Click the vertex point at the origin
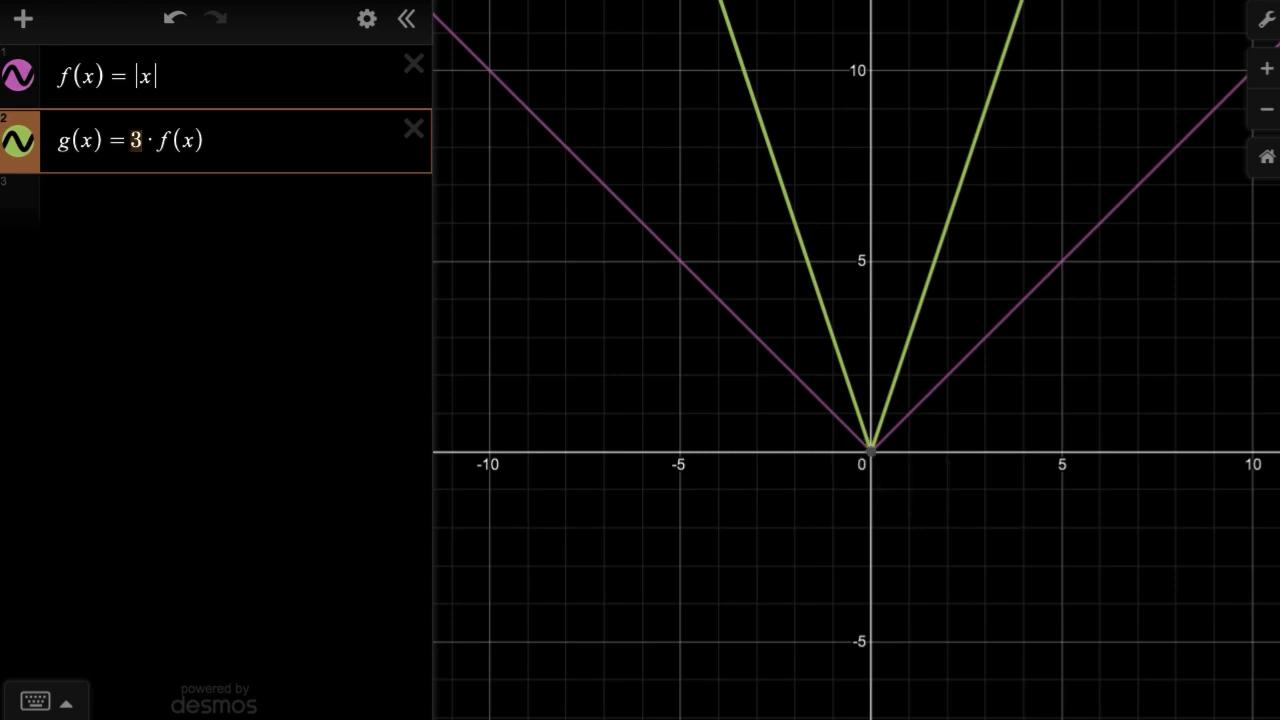The width and height of the screenshot is (1280, 720). tap(871, 451)
